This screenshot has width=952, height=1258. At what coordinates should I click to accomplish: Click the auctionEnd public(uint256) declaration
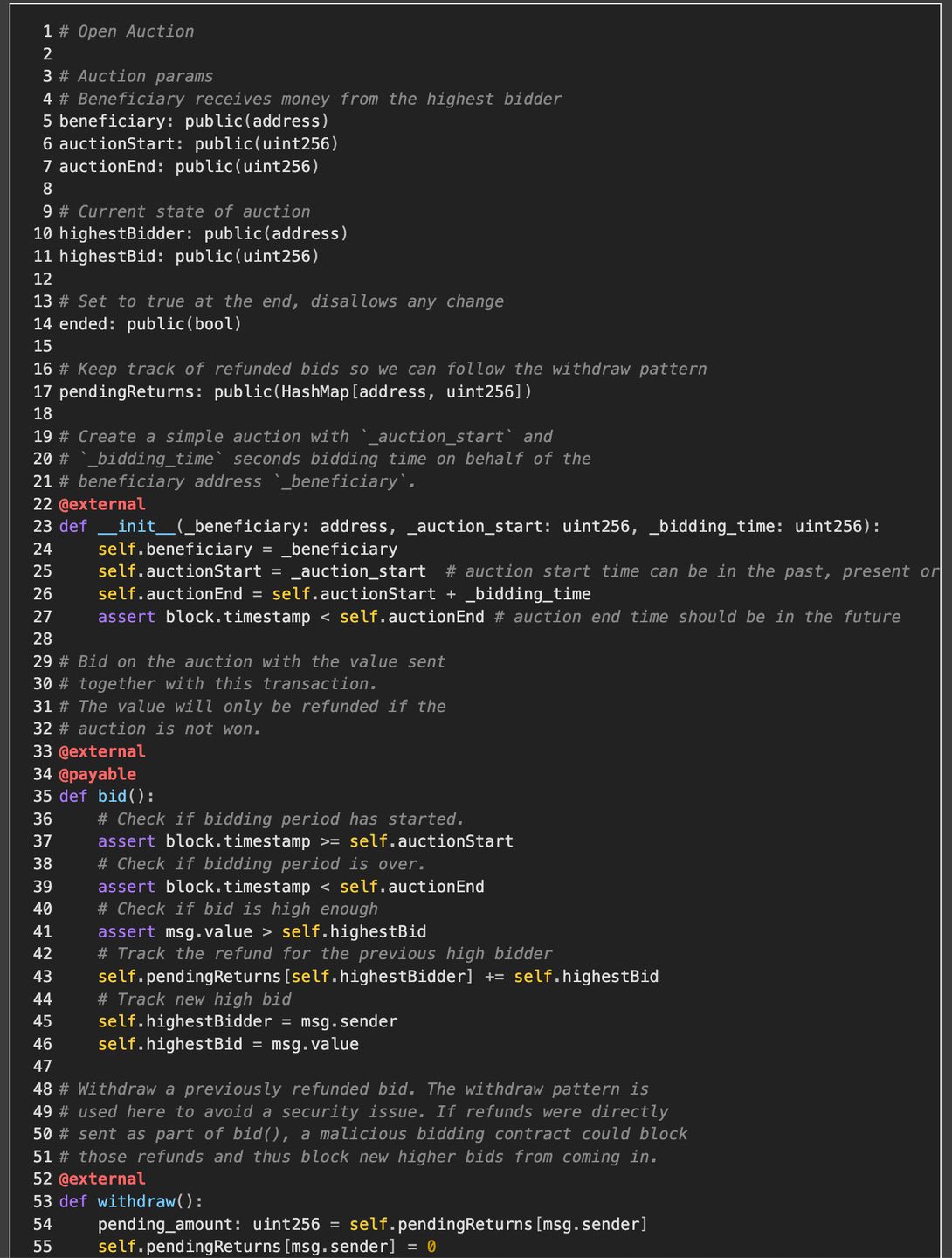(x=189, y=166)
